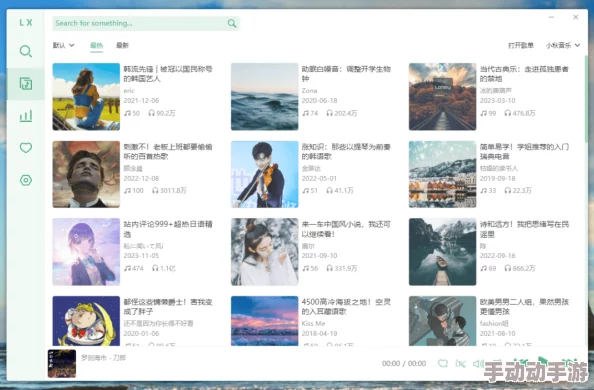Click the LX logo at the top left

(26, 23)
